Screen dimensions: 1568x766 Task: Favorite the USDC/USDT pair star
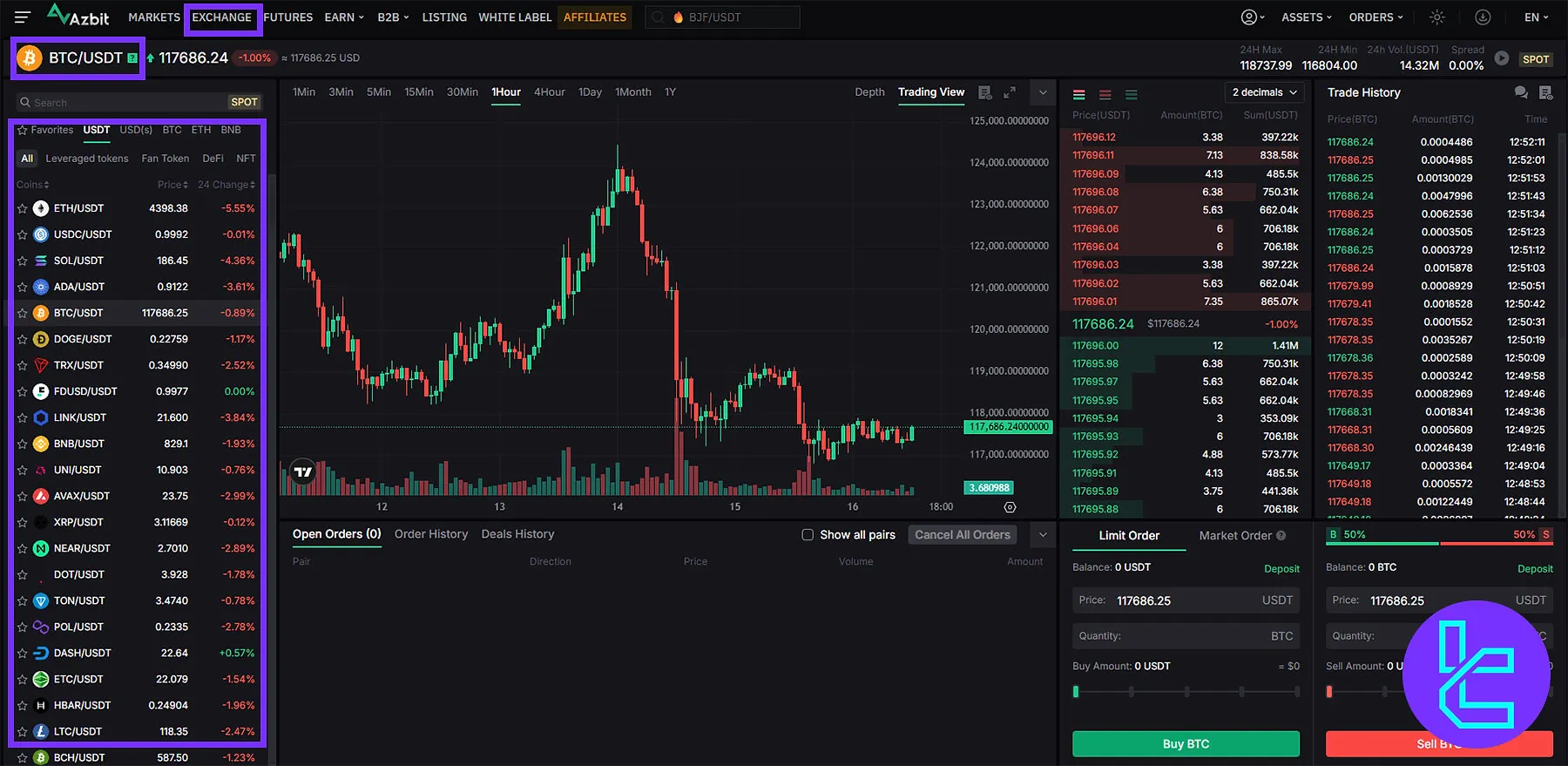pos(23,234)
